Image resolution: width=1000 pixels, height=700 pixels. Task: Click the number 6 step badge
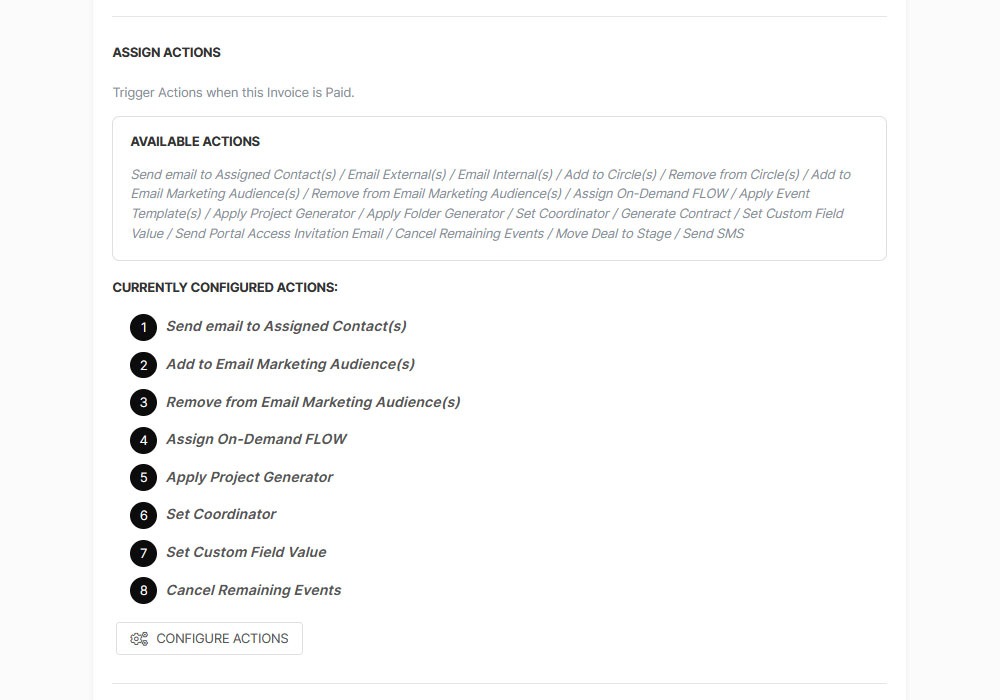(143, 515)
